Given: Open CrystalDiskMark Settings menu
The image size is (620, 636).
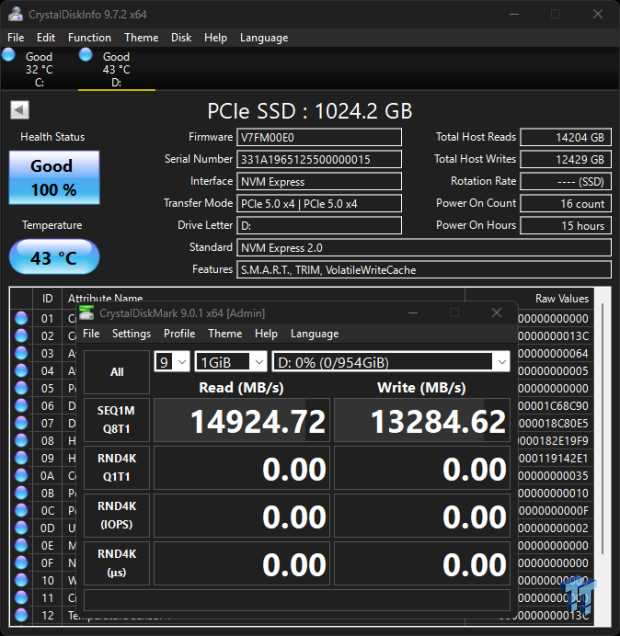Looking at the screenshot, I should (x=131, y=333).
